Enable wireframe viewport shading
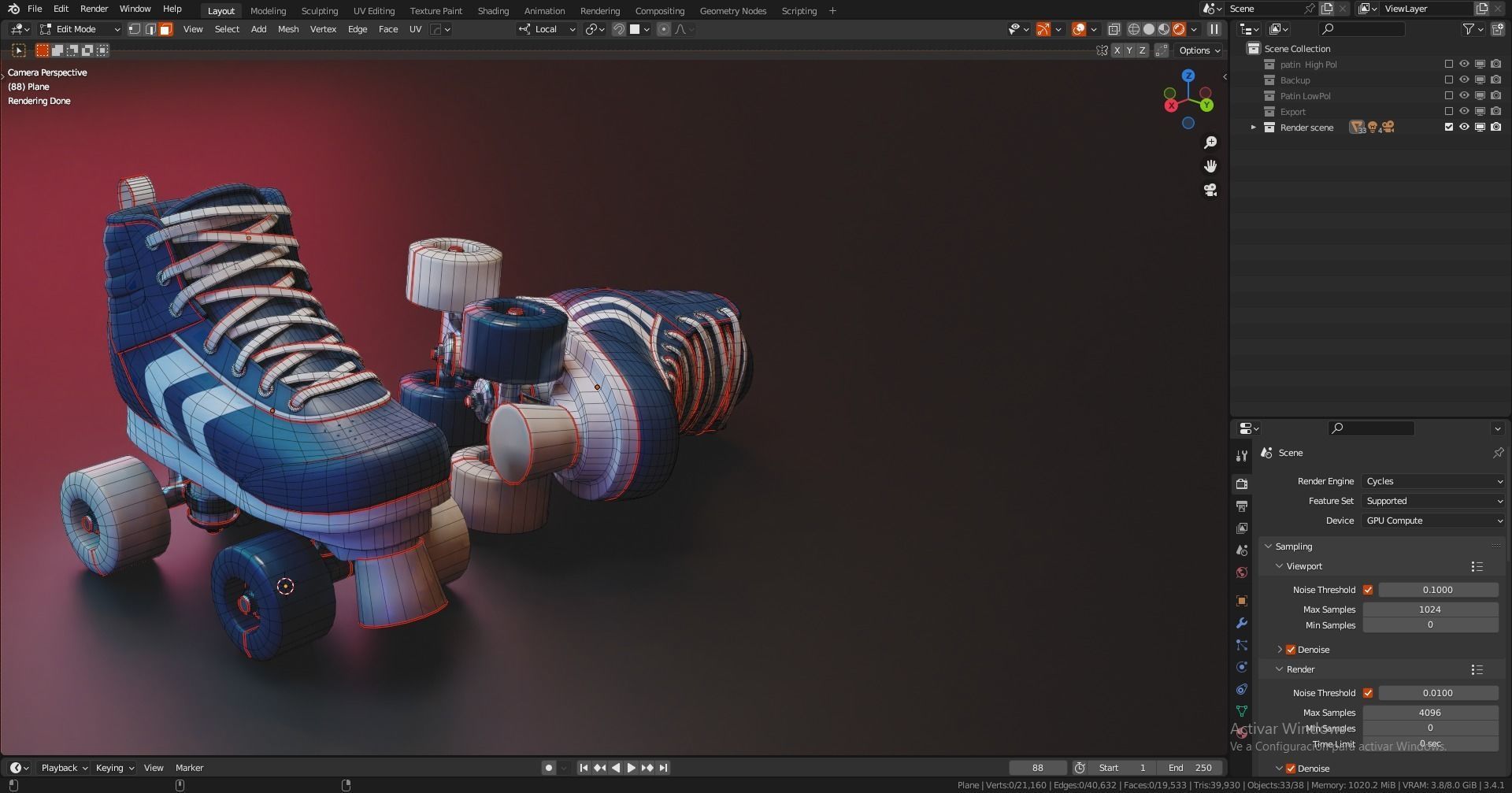Screen dimensions: 1512x793 1134,29
